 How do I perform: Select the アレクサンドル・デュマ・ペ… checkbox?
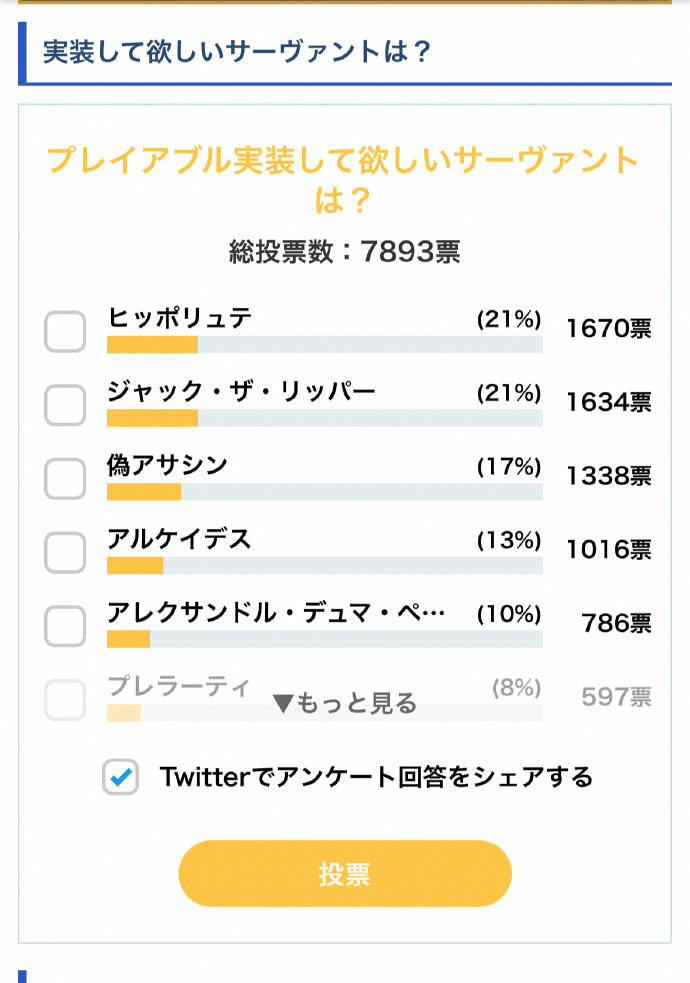(x=65, y=626)
